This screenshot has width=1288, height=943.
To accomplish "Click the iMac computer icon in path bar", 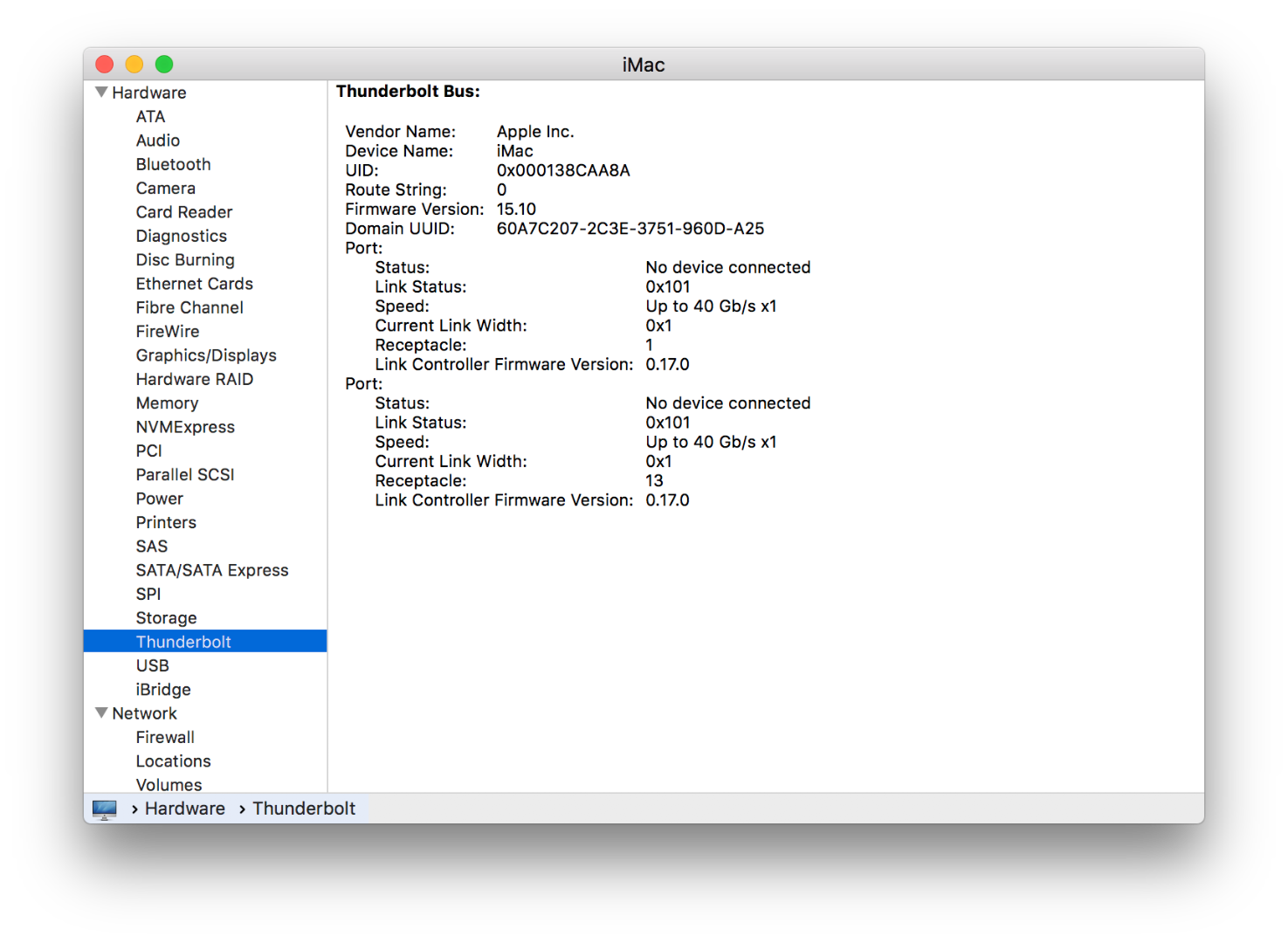I will point(105,809).
